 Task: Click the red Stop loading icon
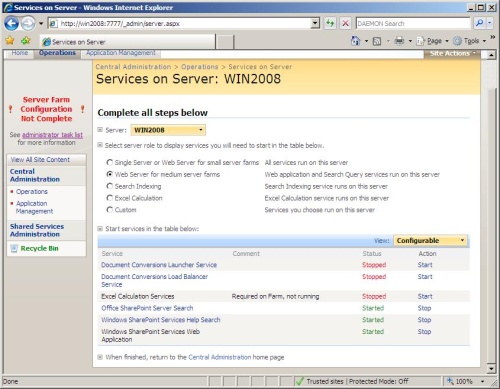pos(346,23)
